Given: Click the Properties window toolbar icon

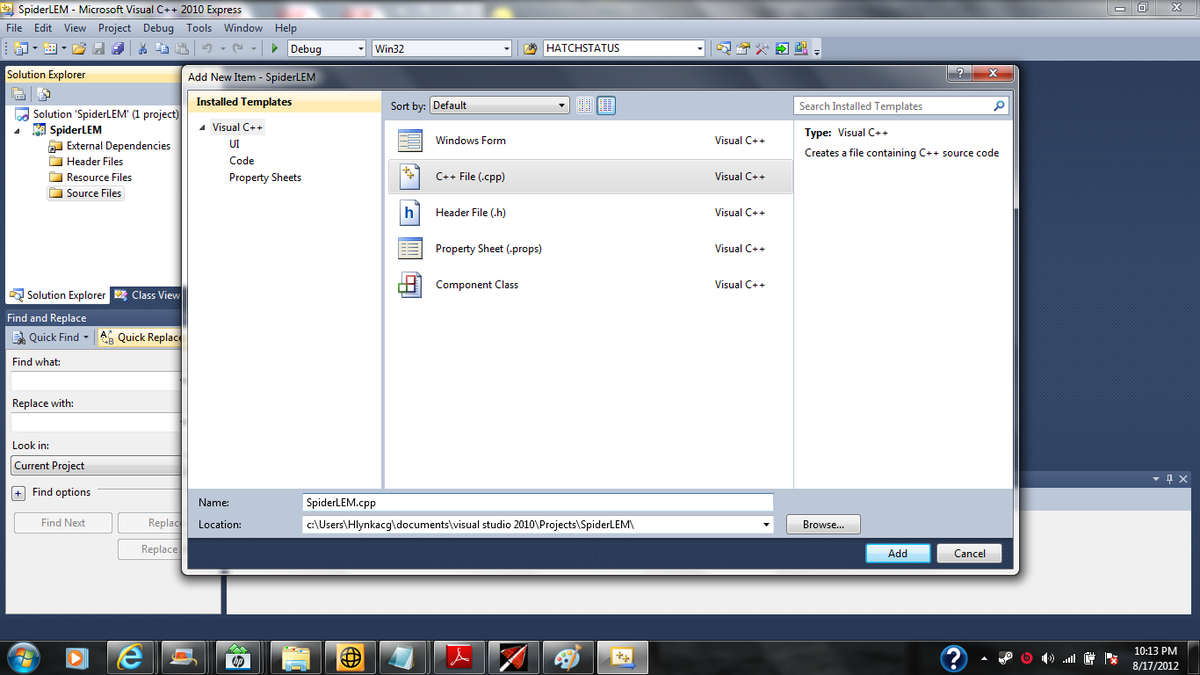Looking at the screenshot, I should click(744, 48).
